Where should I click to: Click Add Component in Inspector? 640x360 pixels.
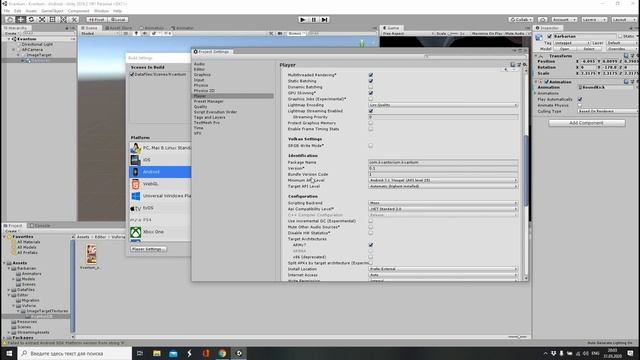click(x=587, y=123)
